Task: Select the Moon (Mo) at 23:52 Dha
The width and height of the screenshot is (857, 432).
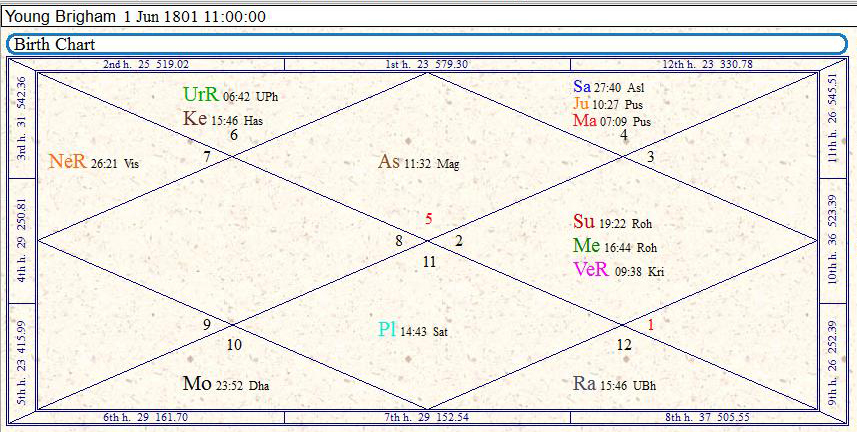Action: coord(197,384)
